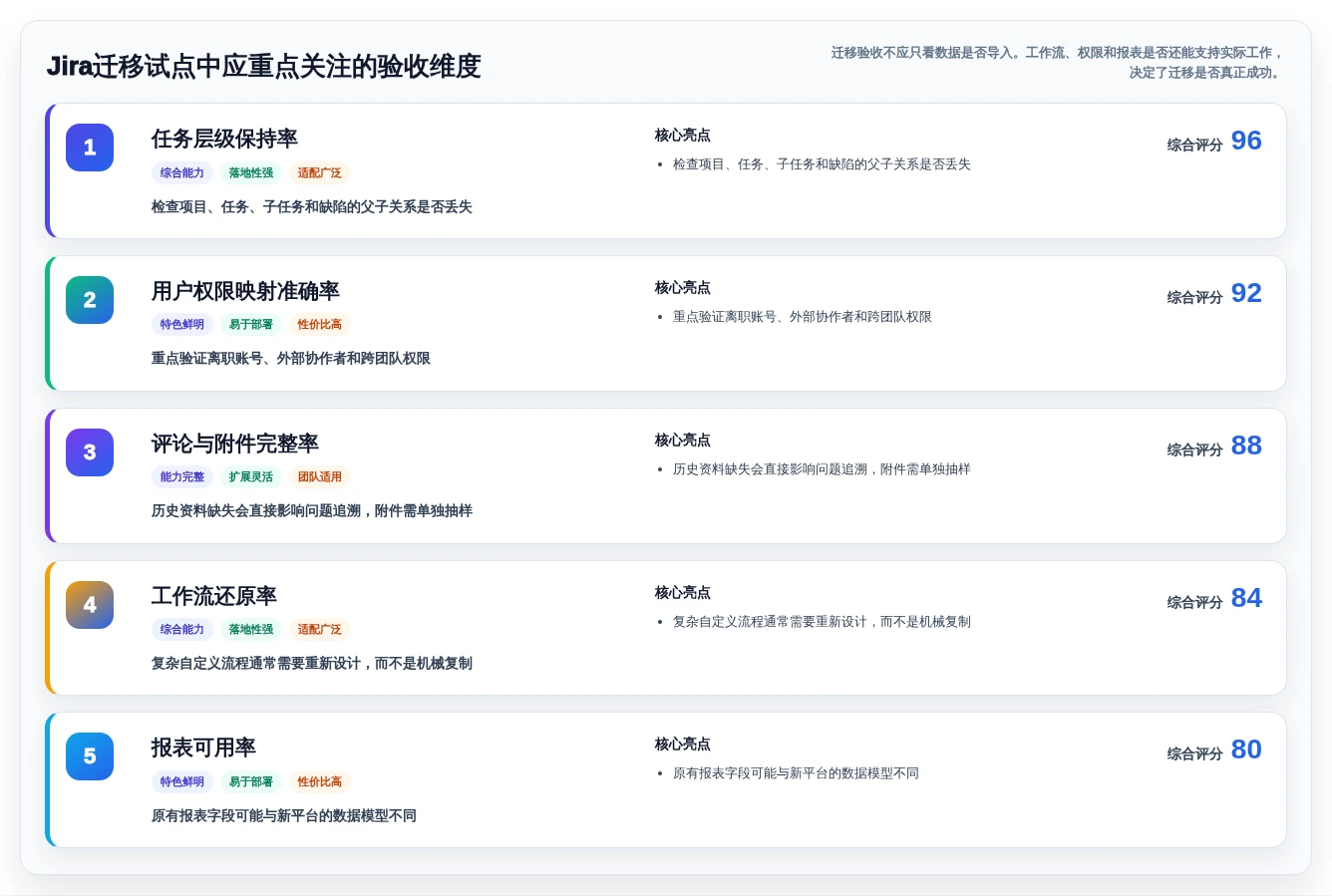The image size is (1332, 896).
Task: Click 综合能力 tag under 任务层级保持率
Action: click(182, 172)
